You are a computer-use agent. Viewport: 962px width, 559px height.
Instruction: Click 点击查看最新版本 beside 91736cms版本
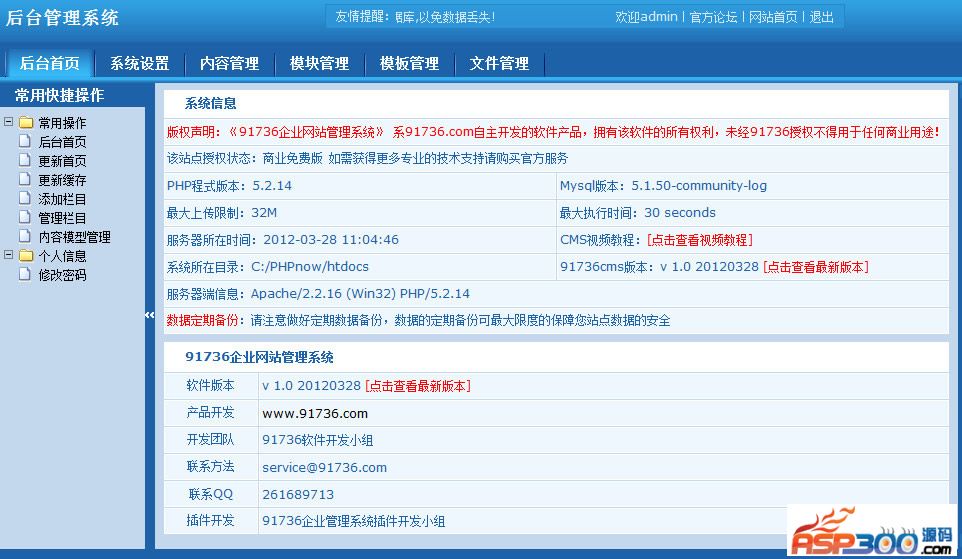click(816, 267)
